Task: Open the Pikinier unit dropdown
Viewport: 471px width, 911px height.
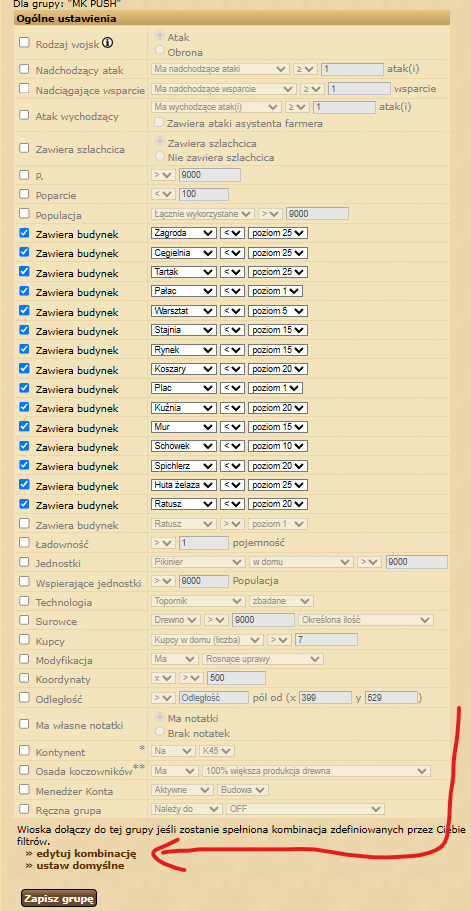Action: pos(197,562)
